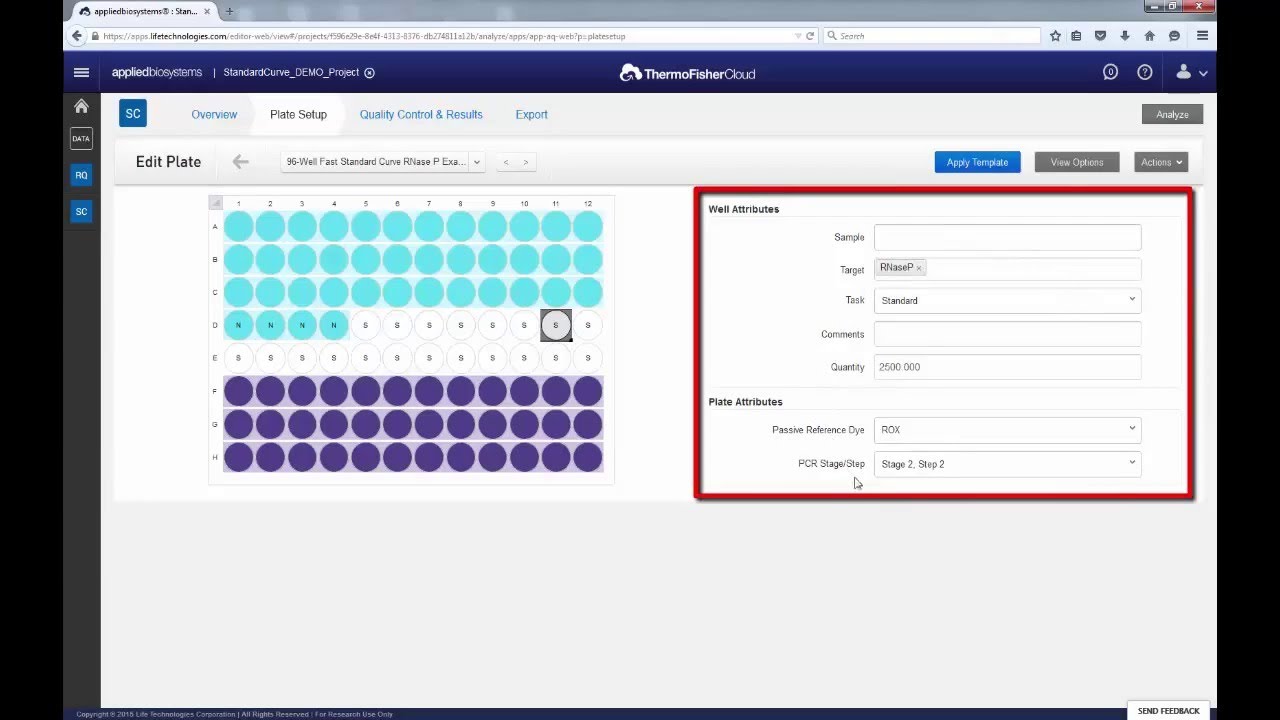
Task: Open the Actions dropdown
Action: [x=1161, y=162]
